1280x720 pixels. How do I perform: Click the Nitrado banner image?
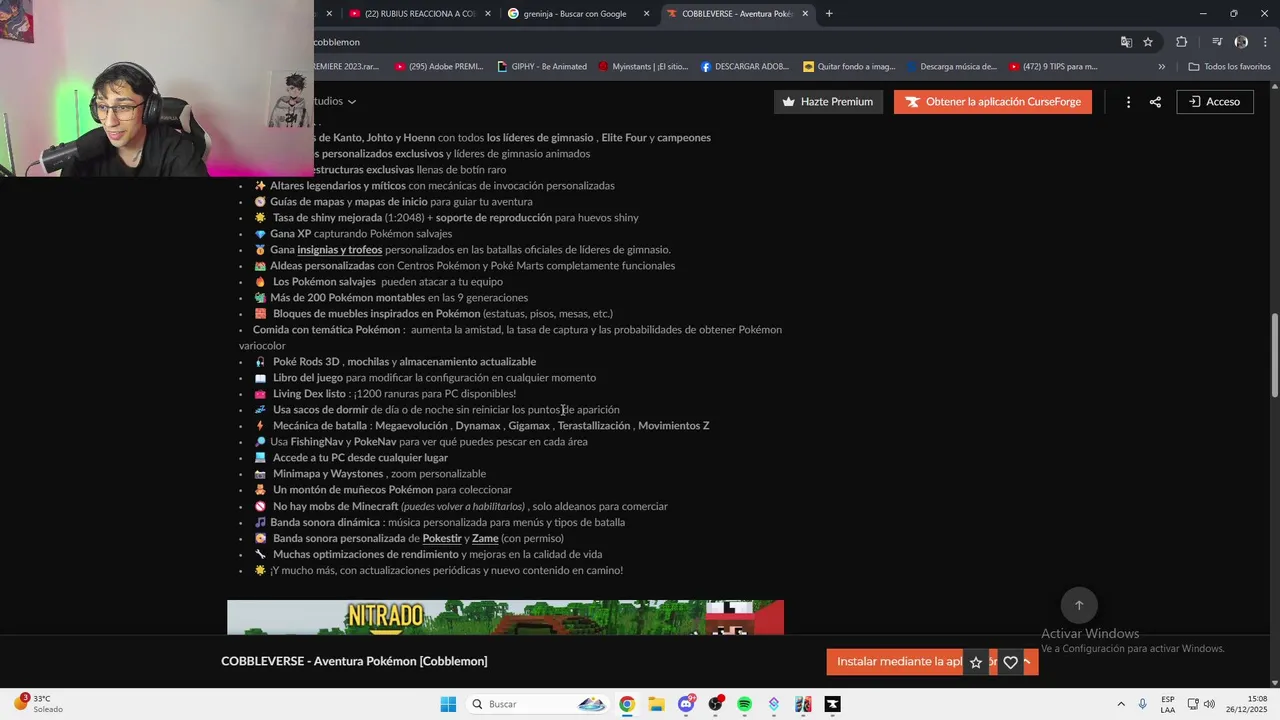pos(505,617)
